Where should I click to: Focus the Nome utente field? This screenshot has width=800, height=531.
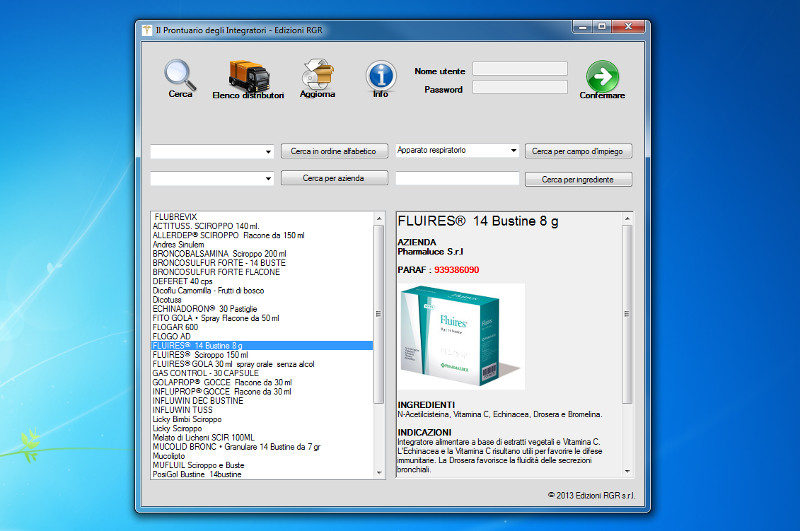pyautogui.click(x=519, y=68)
